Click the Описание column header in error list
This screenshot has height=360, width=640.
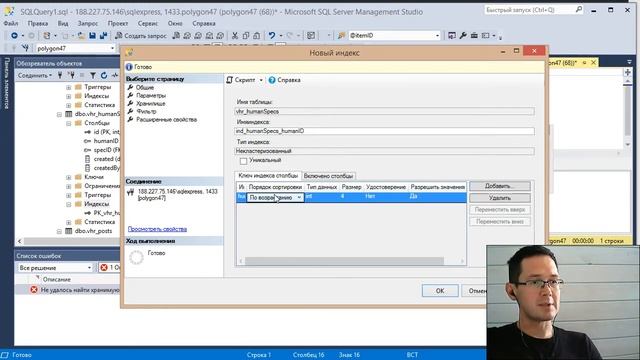click(x=57, y=280)
